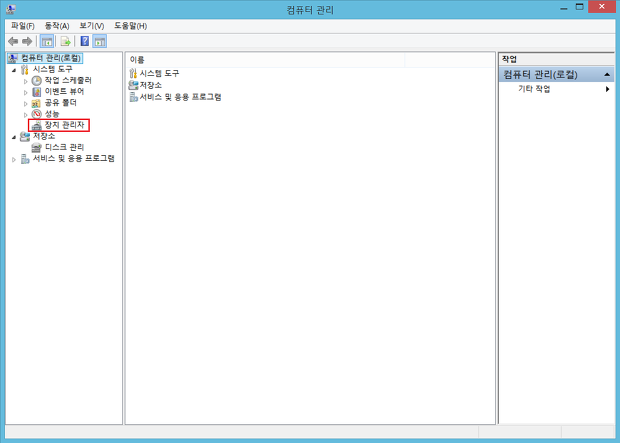Click the 성능 monitor icon
Screen dimensions: 620x443
(36, 114)
